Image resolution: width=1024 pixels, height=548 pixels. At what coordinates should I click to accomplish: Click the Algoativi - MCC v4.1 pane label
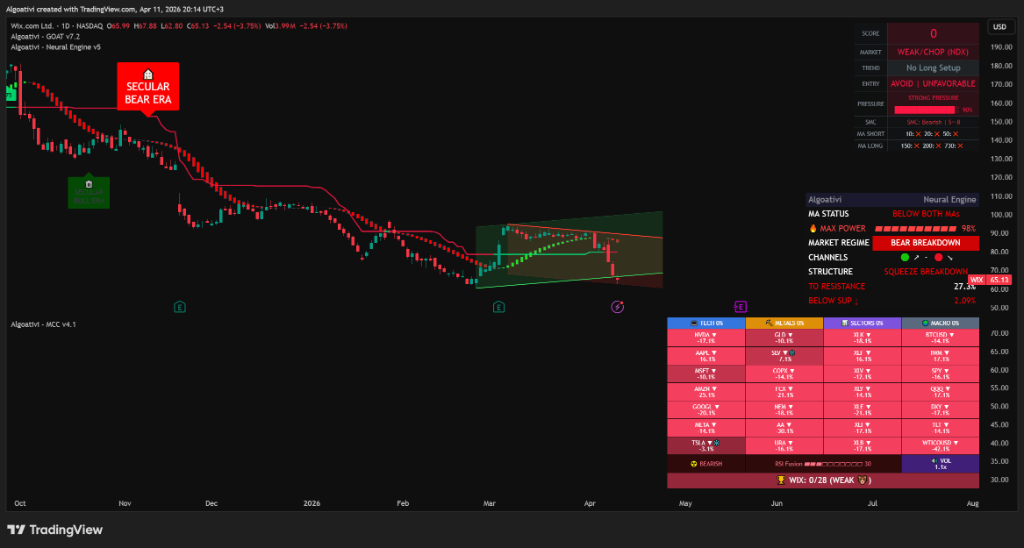43,324
